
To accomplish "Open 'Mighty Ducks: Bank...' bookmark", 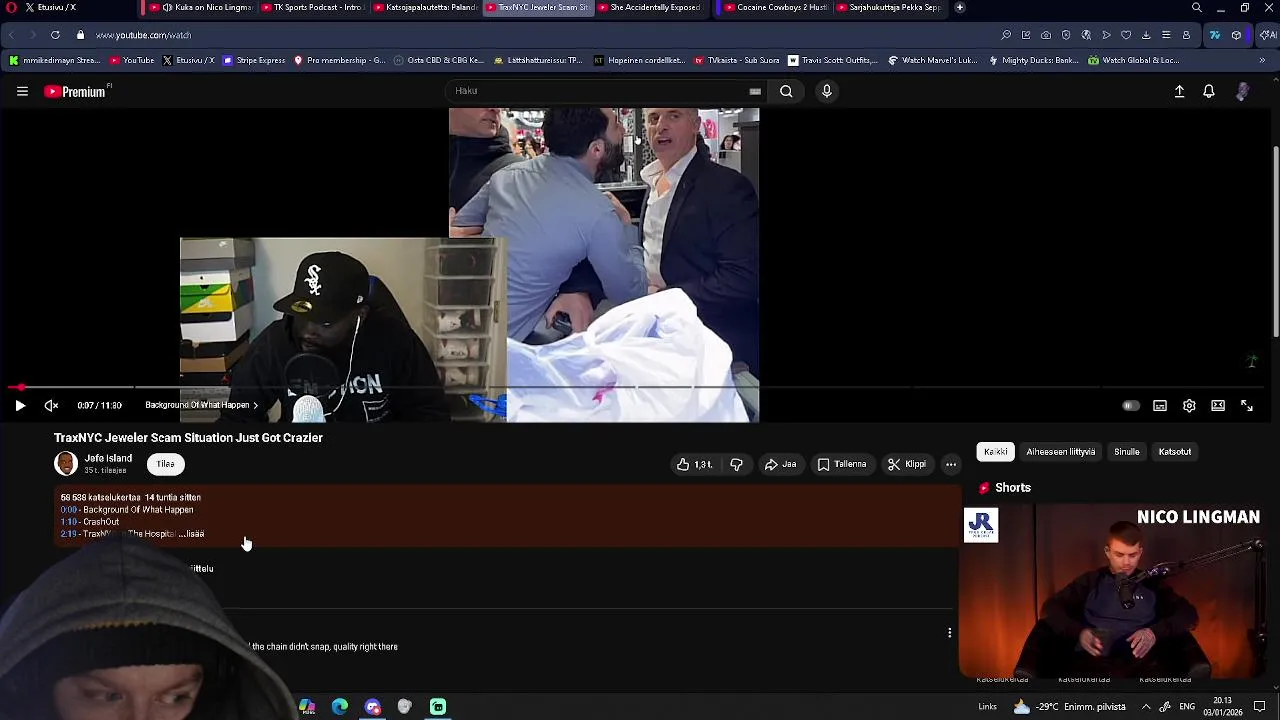I will (x=1032, y=60).
